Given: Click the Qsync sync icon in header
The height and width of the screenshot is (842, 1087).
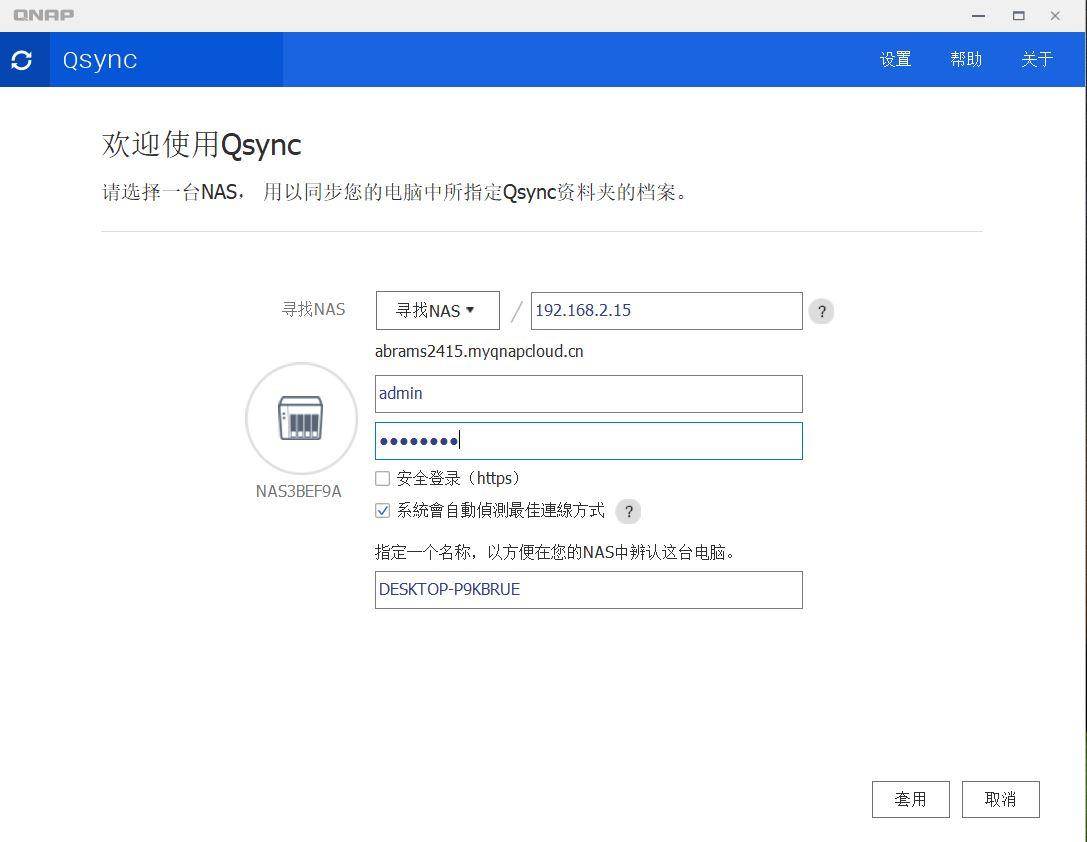Looking at the screenshot, I should click(x=21, y=59).
